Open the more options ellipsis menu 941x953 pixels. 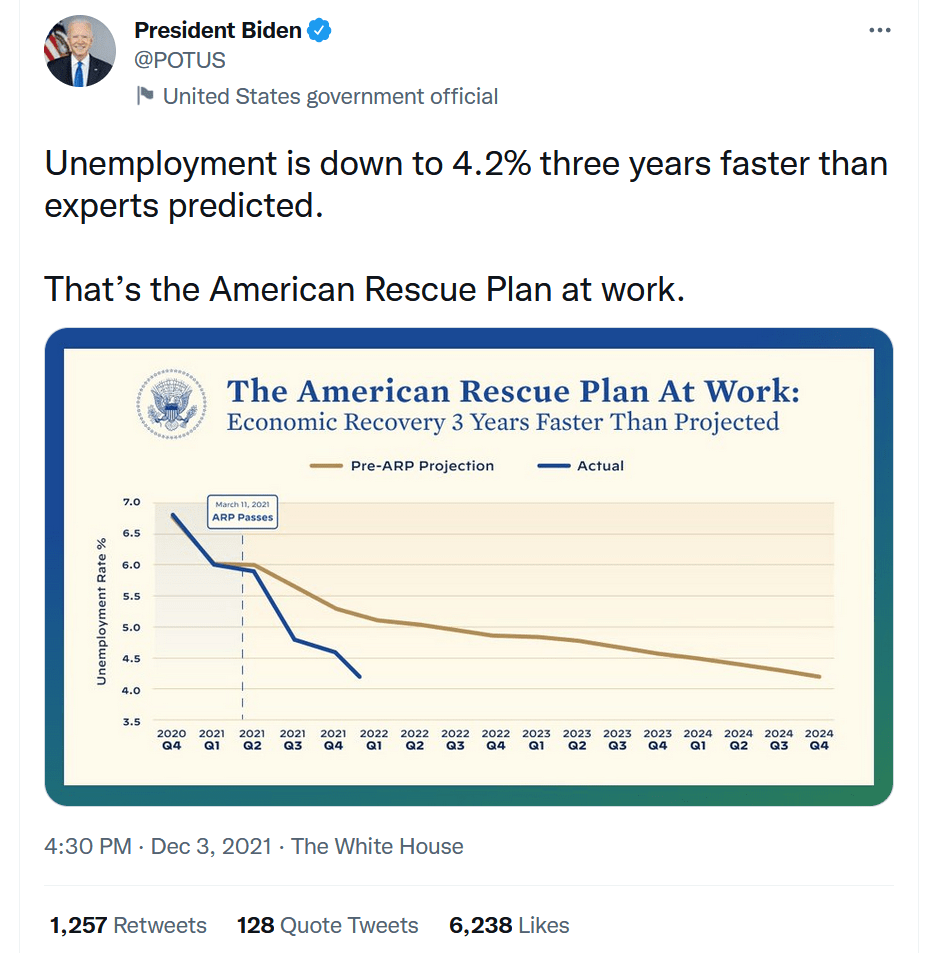879,30
